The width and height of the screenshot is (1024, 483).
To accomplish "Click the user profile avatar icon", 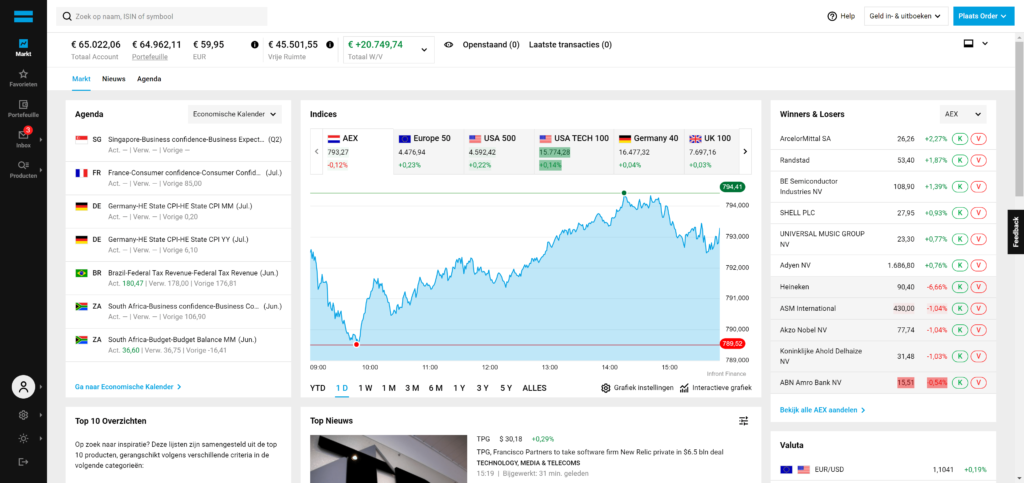I will coord(24,386).
